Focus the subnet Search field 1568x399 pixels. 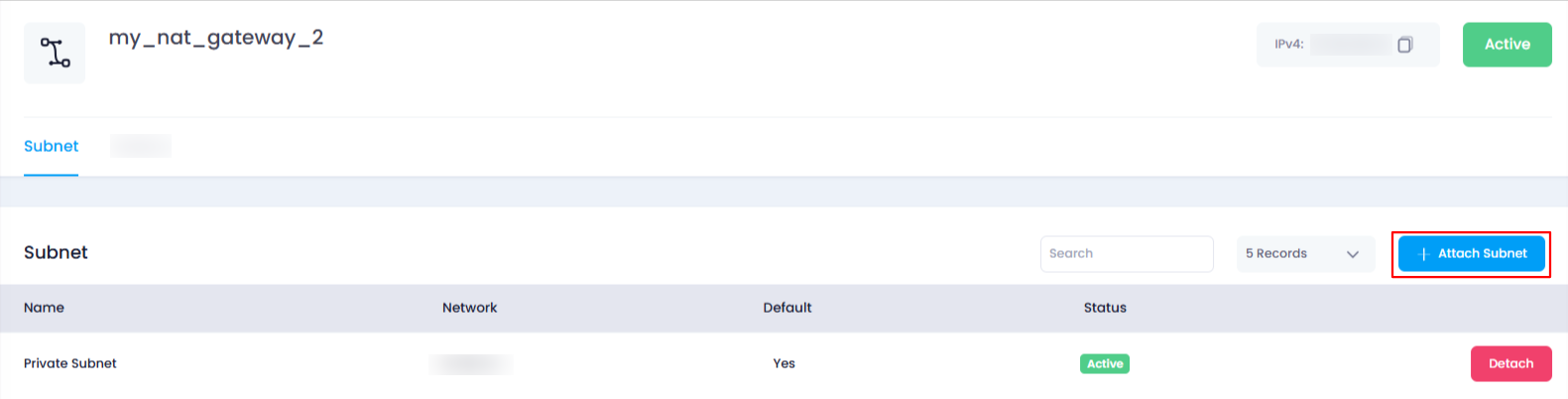tap(1127, 254)
